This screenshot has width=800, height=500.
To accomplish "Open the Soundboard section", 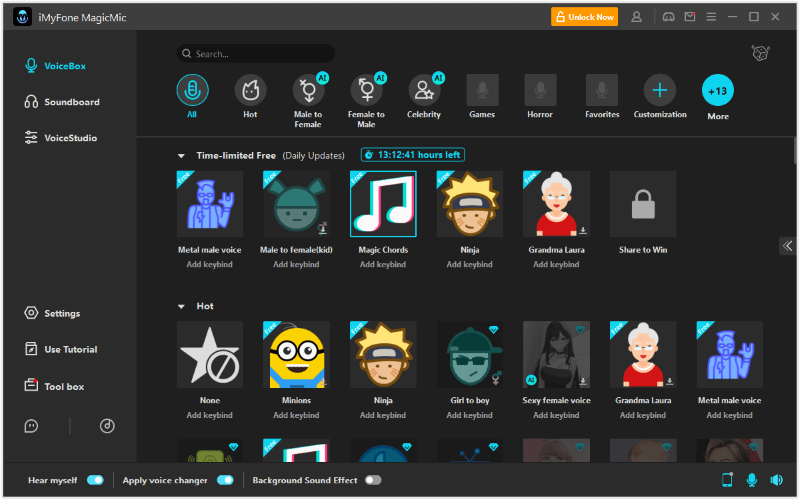I will (x=62, y=102).
